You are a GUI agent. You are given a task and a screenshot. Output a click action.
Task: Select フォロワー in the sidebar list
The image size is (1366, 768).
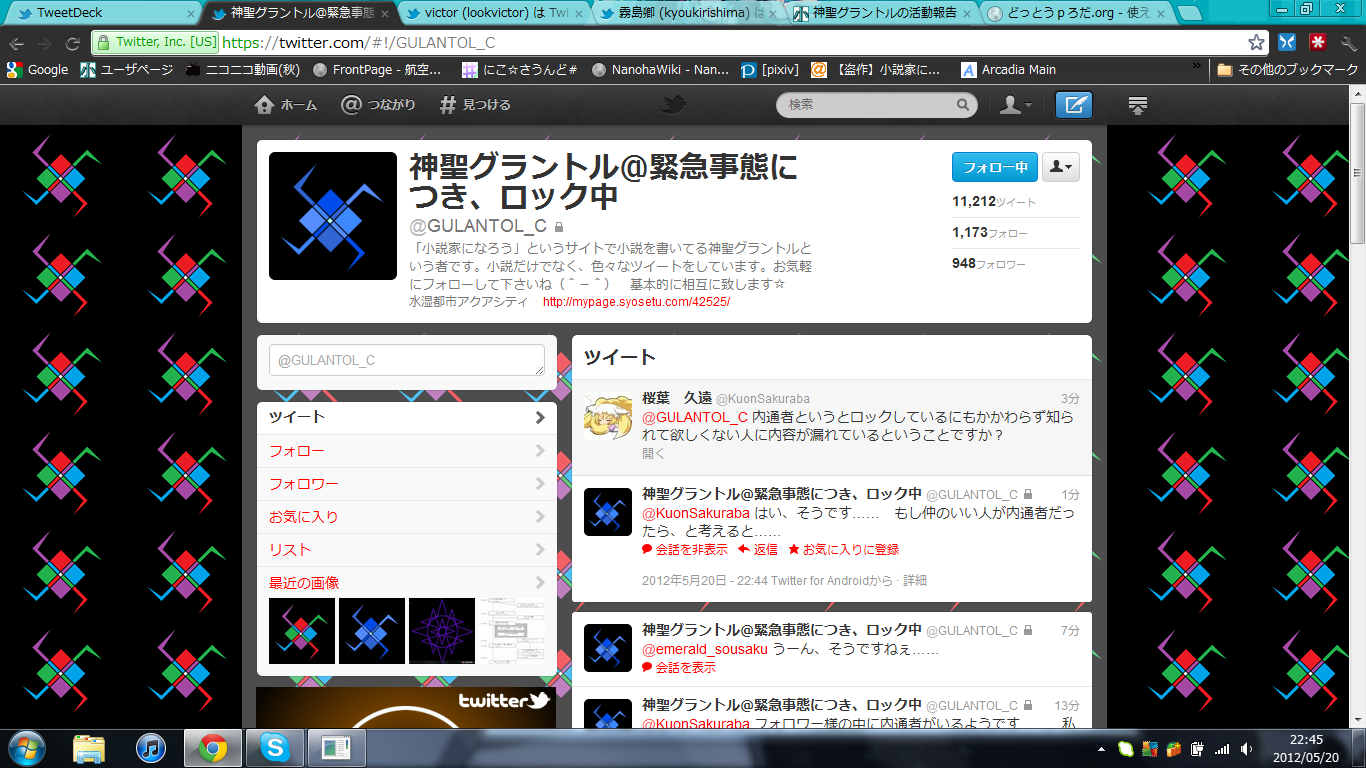pyautogui.click(x=407, y=484)
